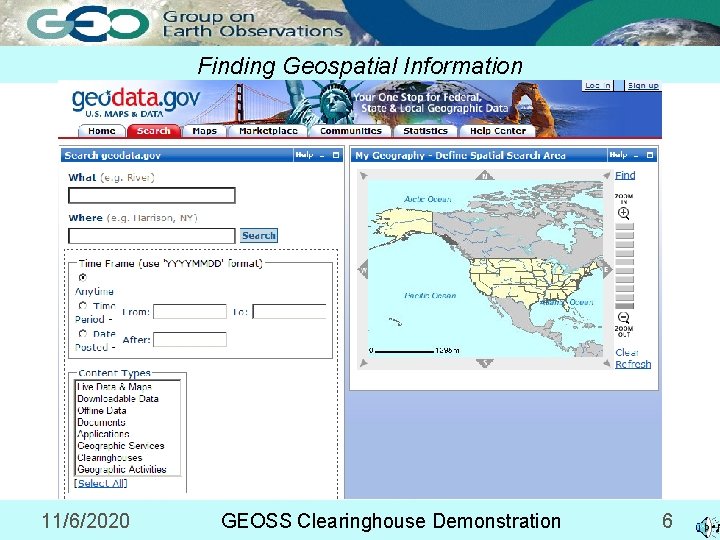Click the To date field
Image resolution: width=720 pixels, height=540 pixels.
point(289,312)
